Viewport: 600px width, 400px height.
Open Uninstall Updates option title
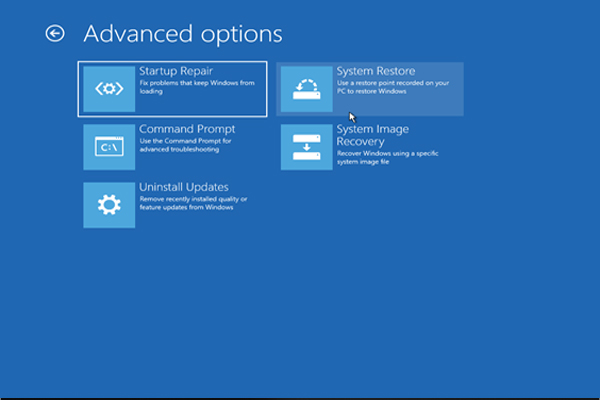click(x=184, y=187)
